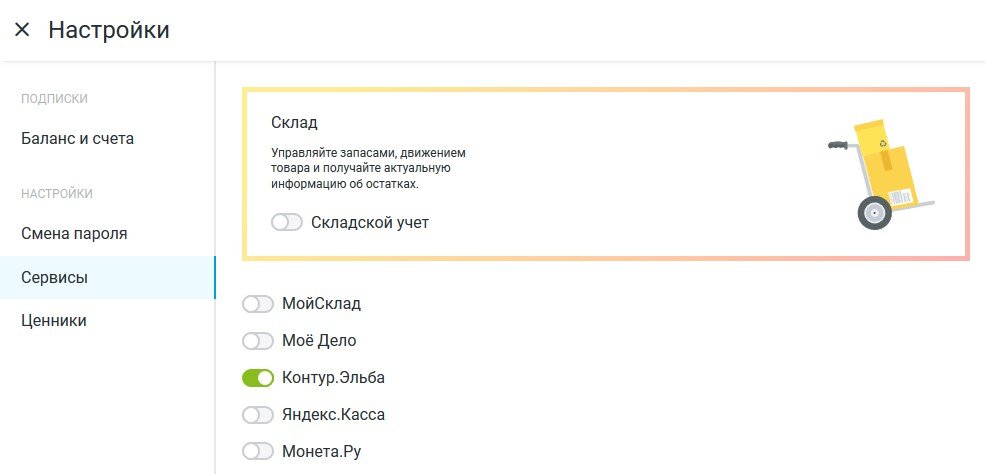Screen dimensions: 985x474
Task: Disable the Контур.Эльба toggle
Action: (258, 378)
